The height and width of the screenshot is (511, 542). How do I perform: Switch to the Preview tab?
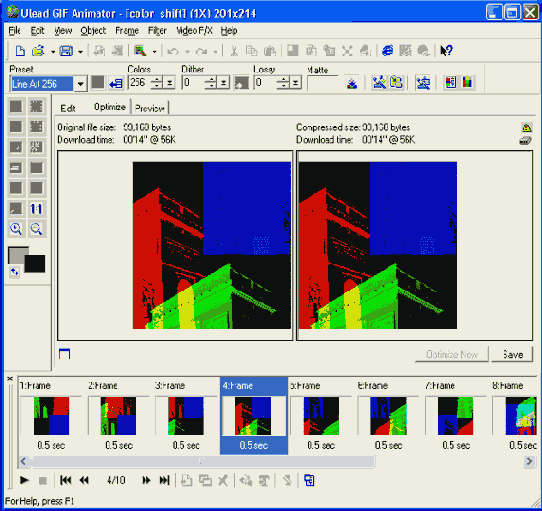pyautogui.click(x=150, y=108)
